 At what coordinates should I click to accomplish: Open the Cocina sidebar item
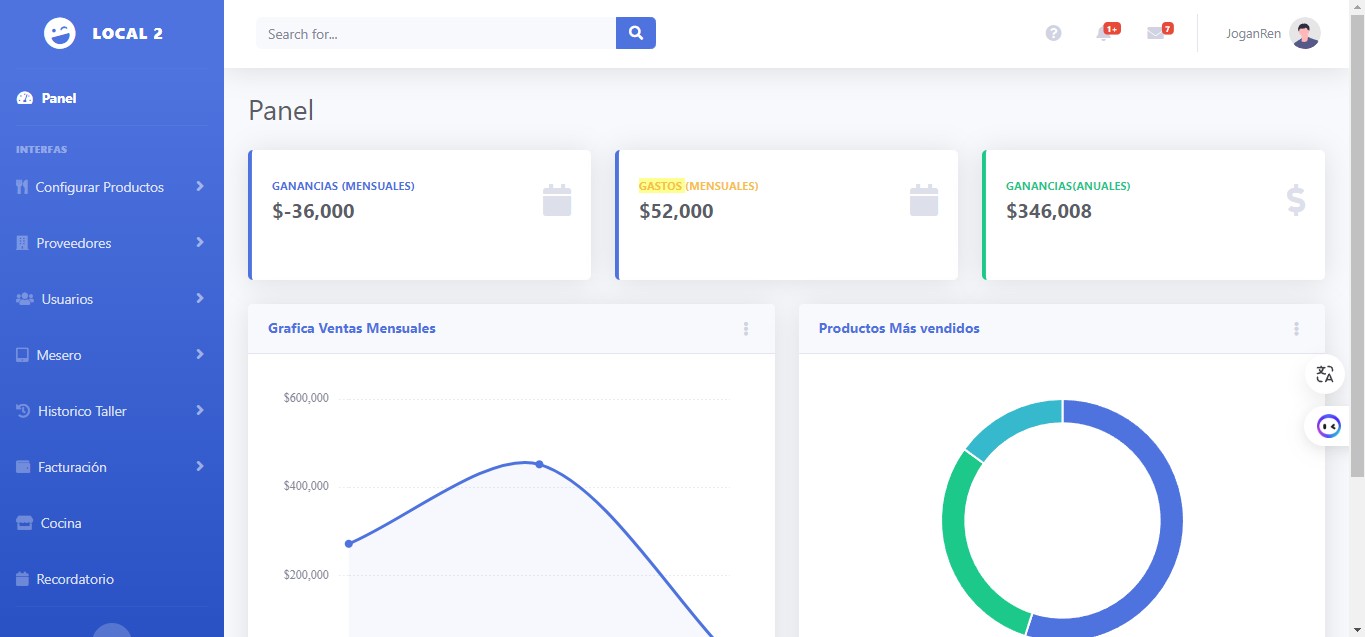click(x=60, y=523)
